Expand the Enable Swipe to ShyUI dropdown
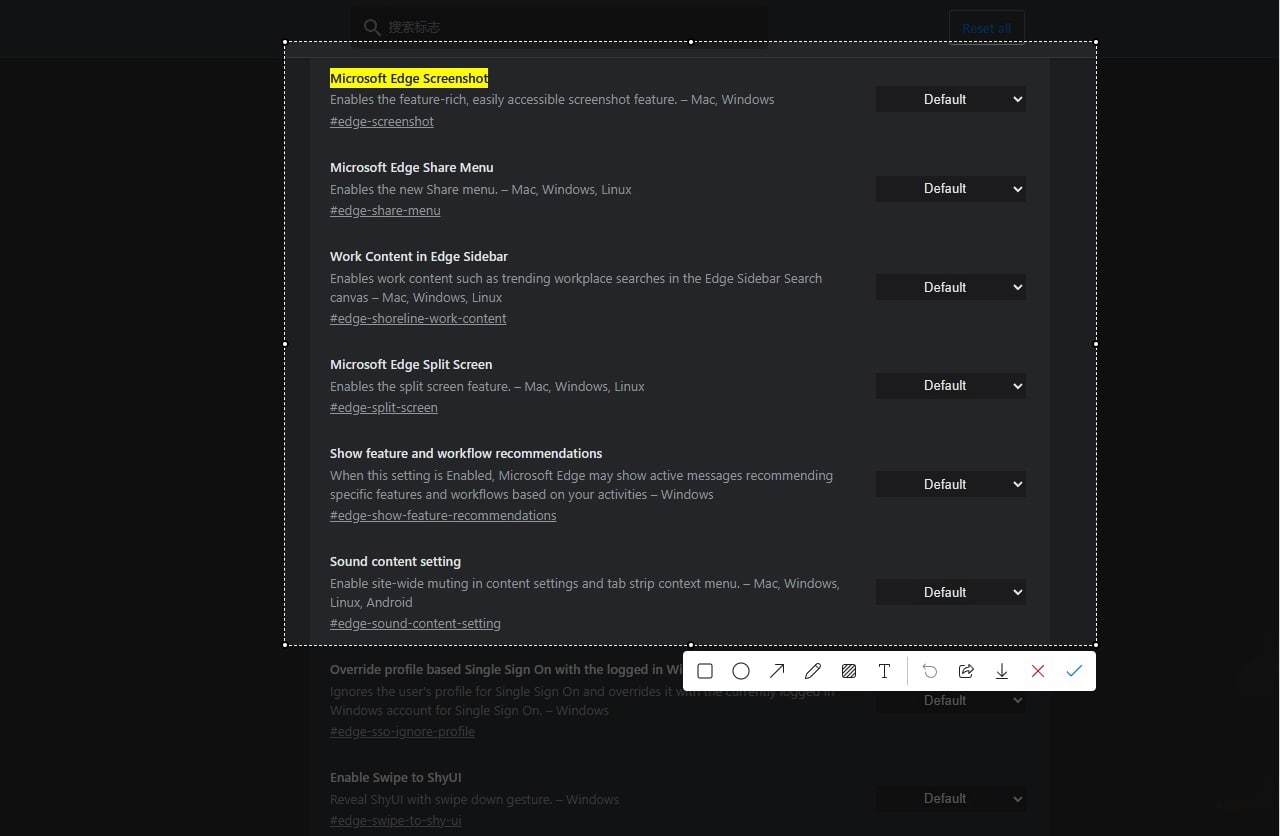The image size is (1280, 836). click(x=951, y=798)
